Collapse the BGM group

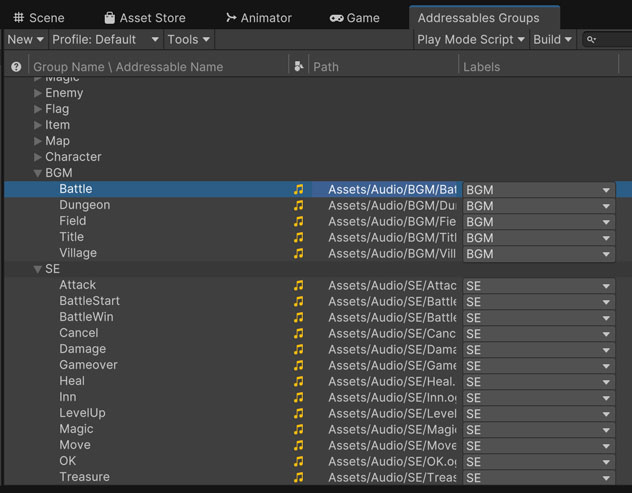coord(38,173)
